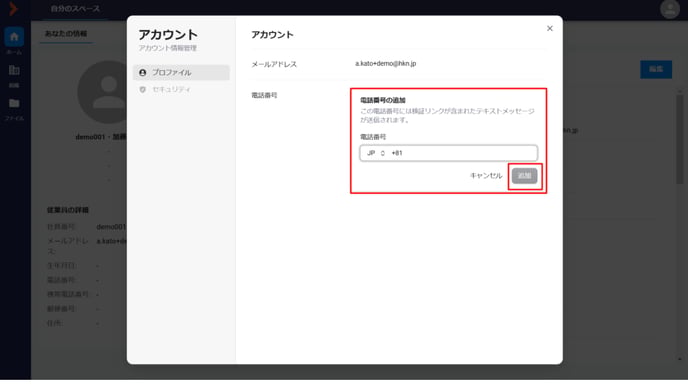This screenshot has width=688, height=387.
Task: Open the organization building icon in left navigation
Action: tap(14, 70)
